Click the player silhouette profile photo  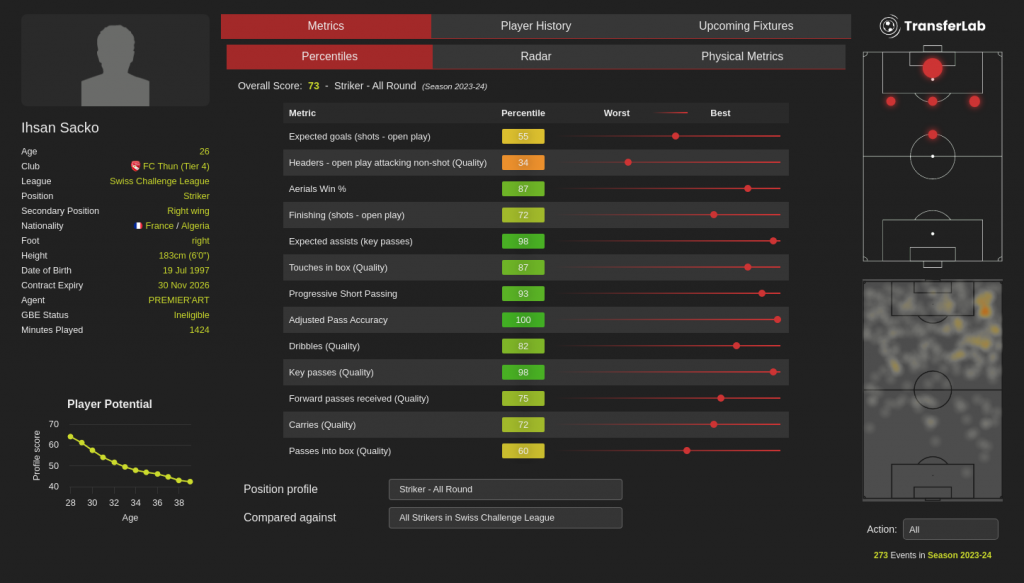click(x=115, y=61)
